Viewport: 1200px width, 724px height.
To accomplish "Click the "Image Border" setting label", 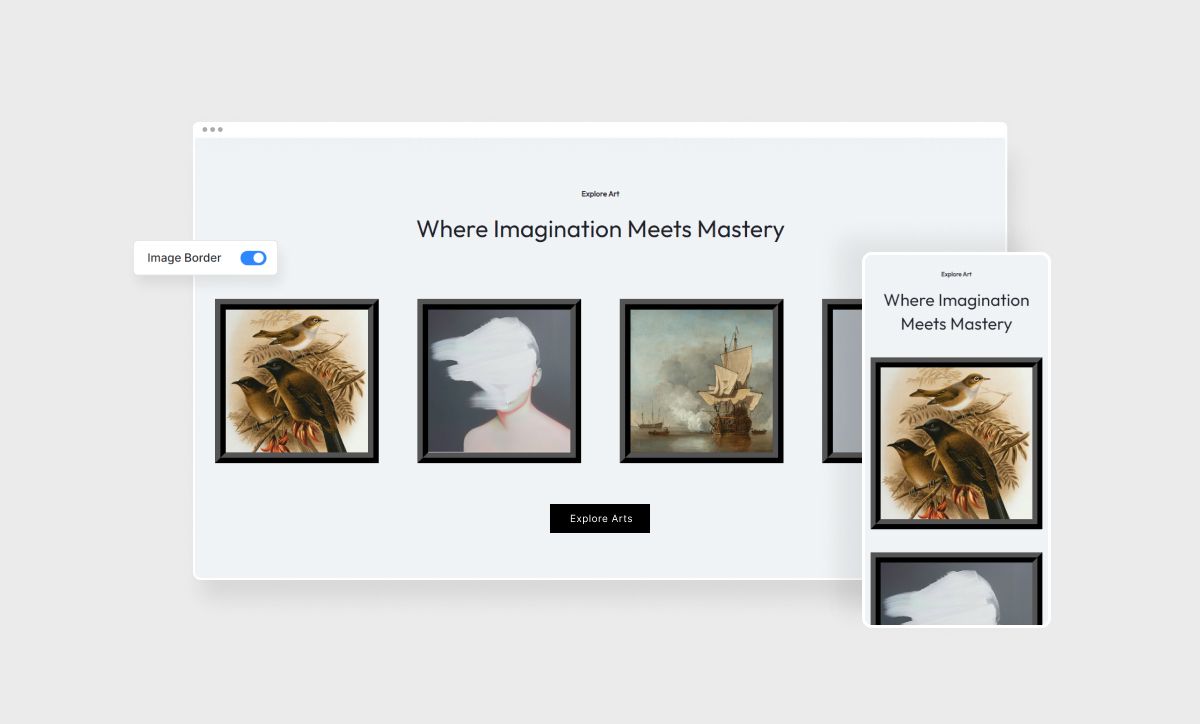I will (184, 258).
